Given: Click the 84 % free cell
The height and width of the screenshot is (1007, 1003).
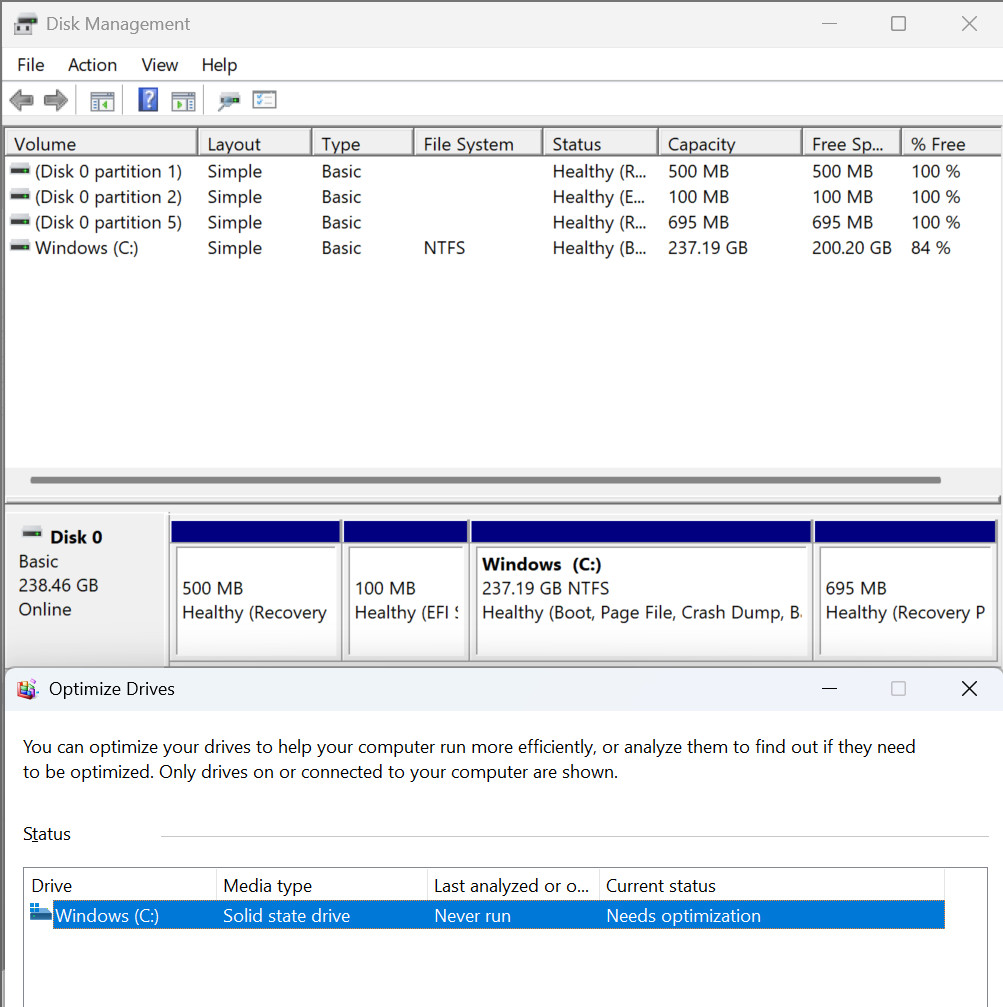Looking at the screenshot, I should click(x=930, y=248).
